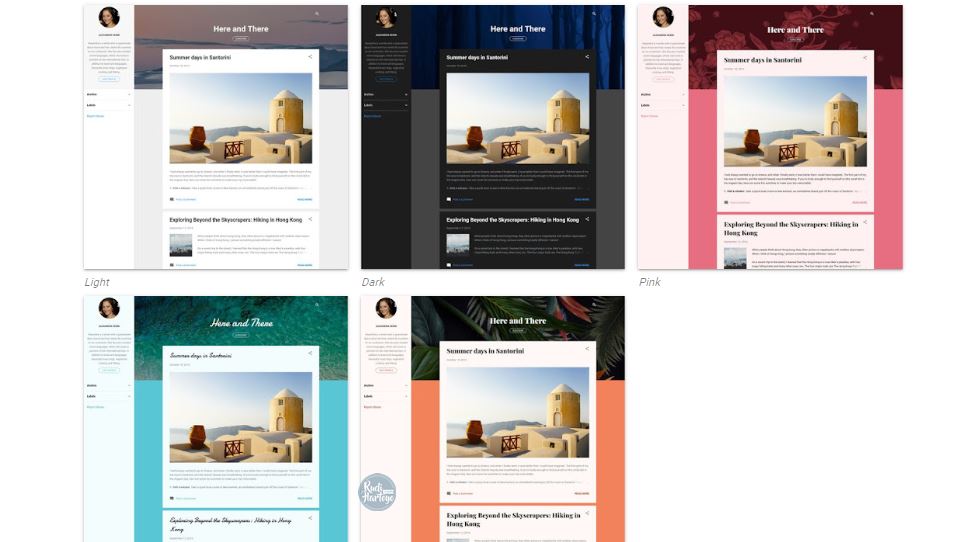Click the search icon in the Light preview
Viewport: 964px width, 542px height.
[317, 14]
